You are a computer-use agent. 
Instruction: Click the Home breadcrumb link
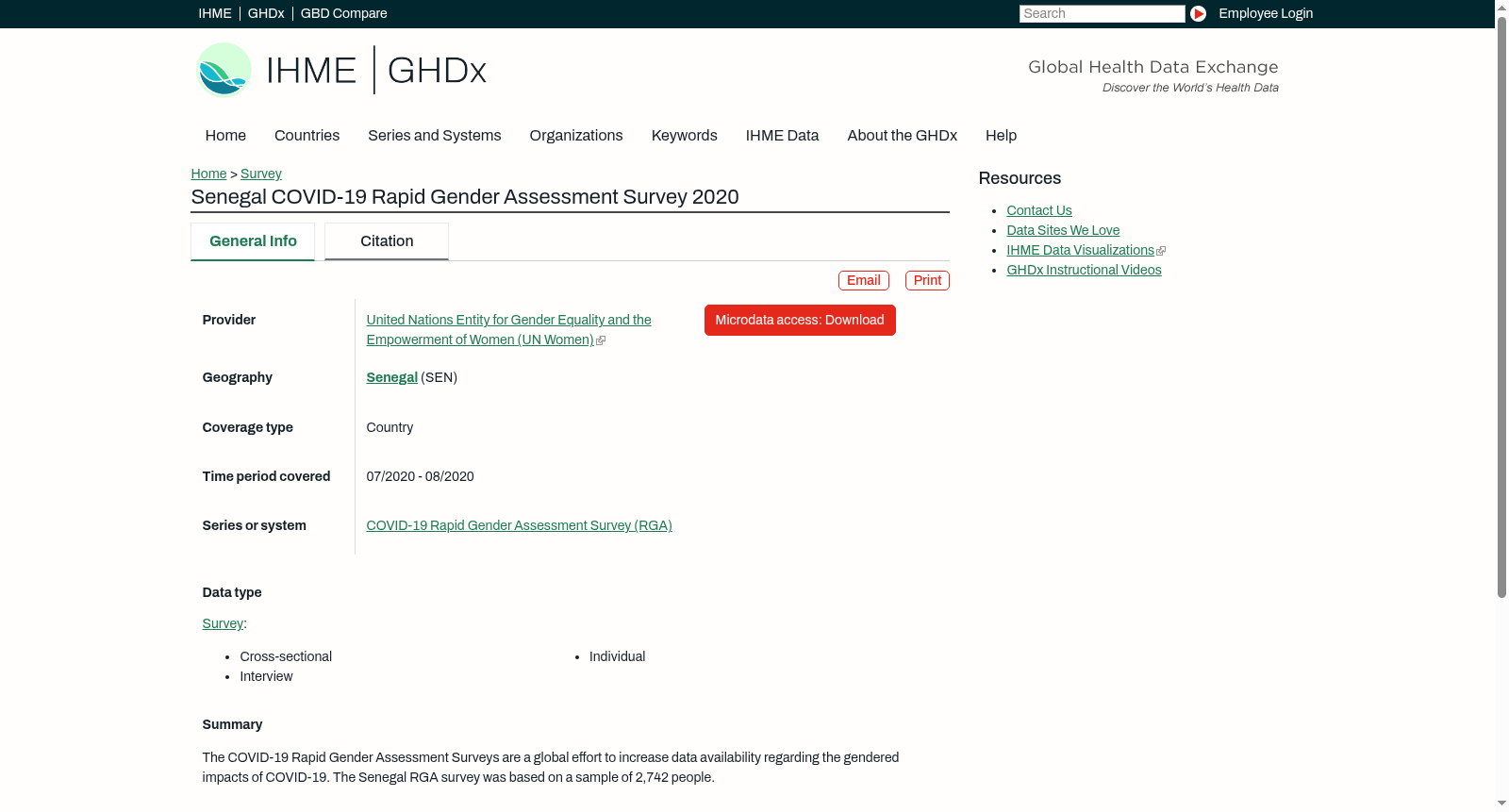coord(208,174)
